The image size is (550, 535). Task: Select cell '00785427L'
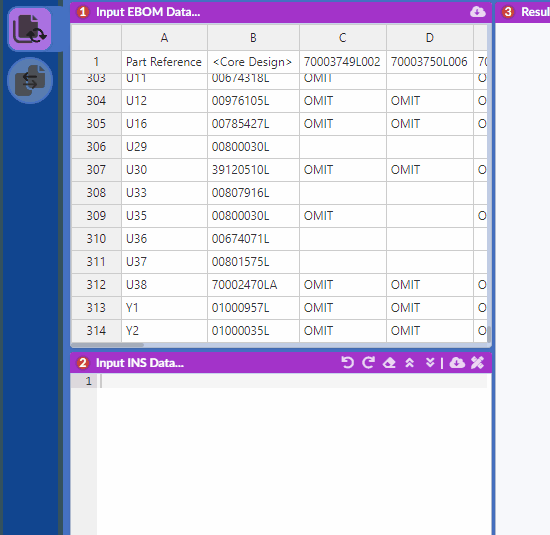[253, 124]
